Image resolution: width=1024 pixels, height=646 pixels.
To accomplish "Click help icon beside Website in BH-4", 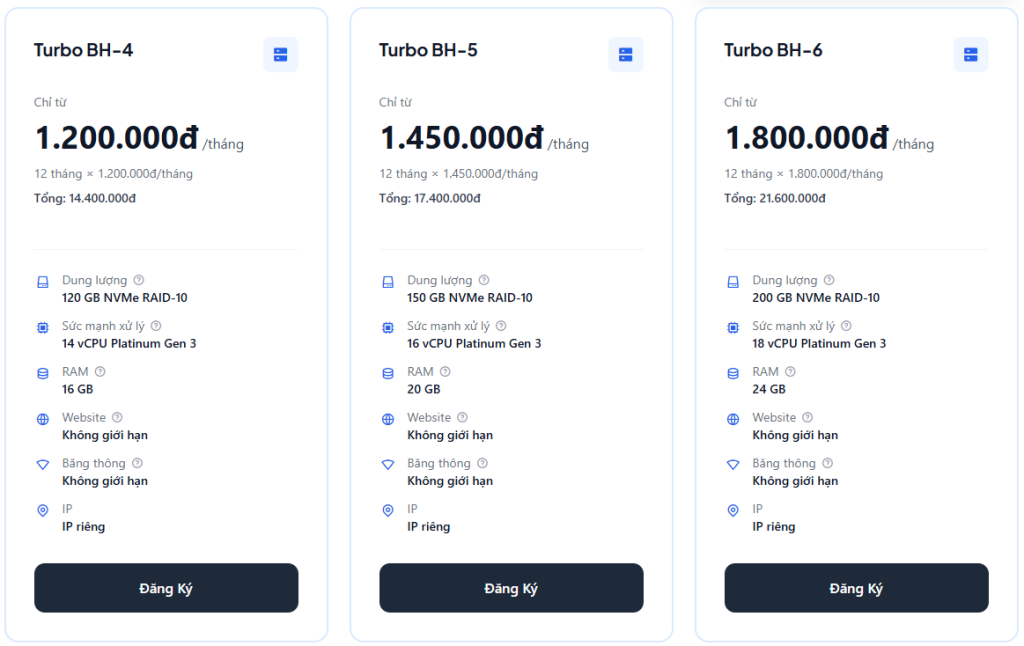I will (x=117, y=417).
